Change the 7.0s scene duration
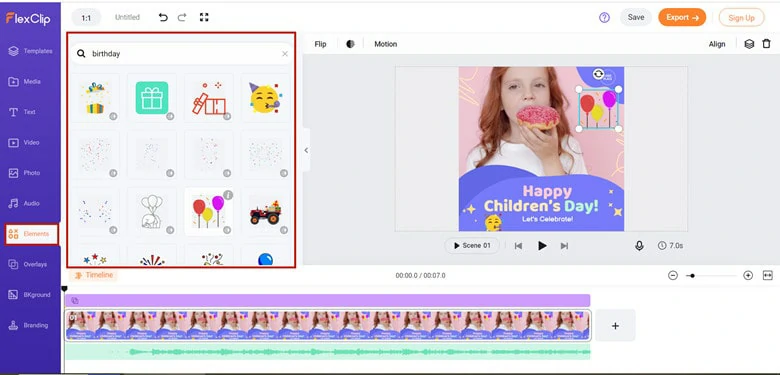Image resolution: width=780 pixels, height=375 pixels. (671, 246)
